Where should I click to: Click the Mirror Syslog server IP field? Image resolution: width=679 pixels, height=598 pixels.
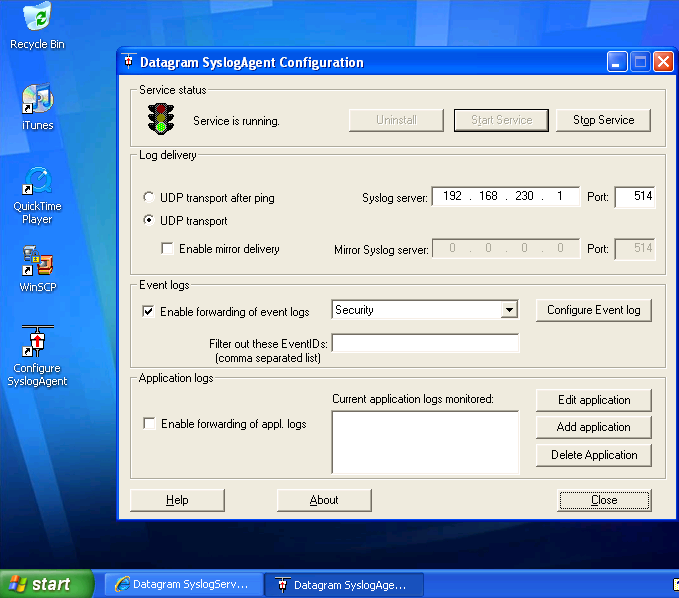coord(506,248)
